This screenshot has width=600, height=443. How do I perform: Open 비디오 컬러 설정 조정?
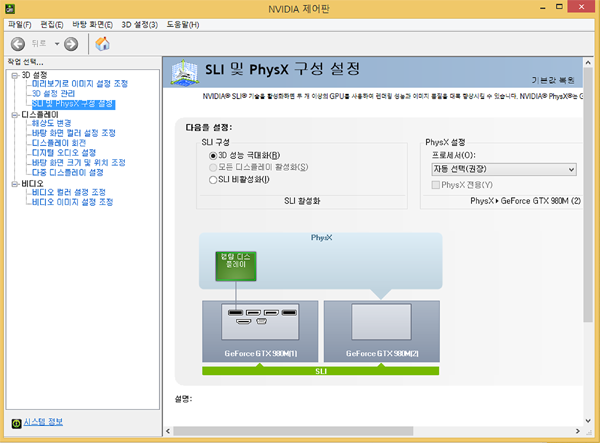[68, 192]
